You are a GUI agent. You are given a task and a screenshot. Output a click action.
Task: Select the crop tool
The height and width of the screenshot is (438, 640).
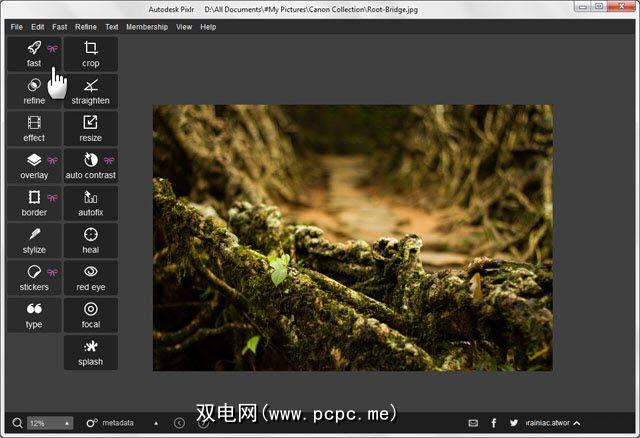click(x=91, y=54)
